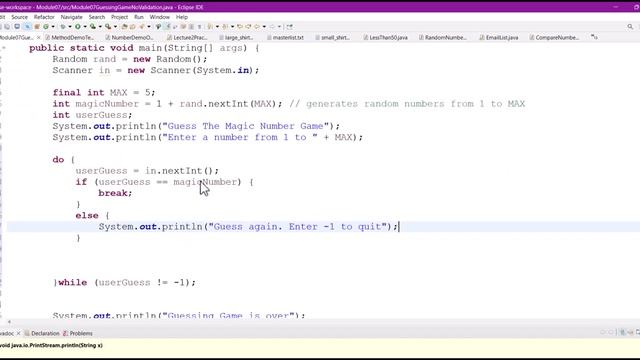Click the 'int userGuess;' declaration line
Image resolution: width=640 pixels, height=360 pixels.
pos(92,115)
